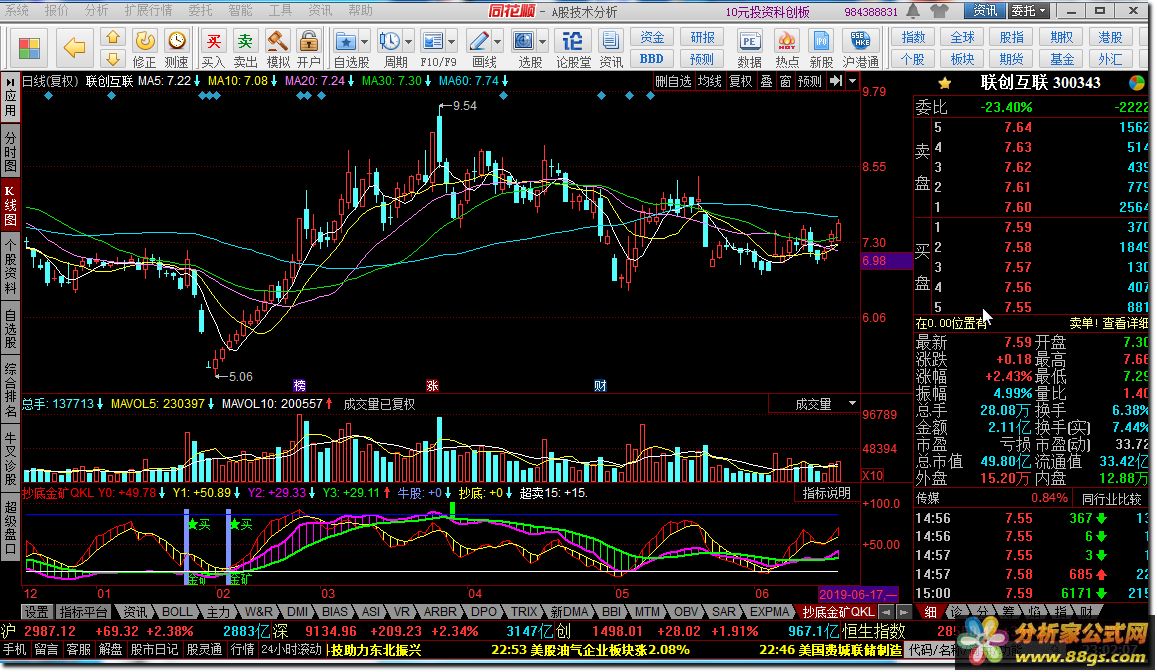
Task: Open the F10/F9 info icon
Action: (433, 41)
